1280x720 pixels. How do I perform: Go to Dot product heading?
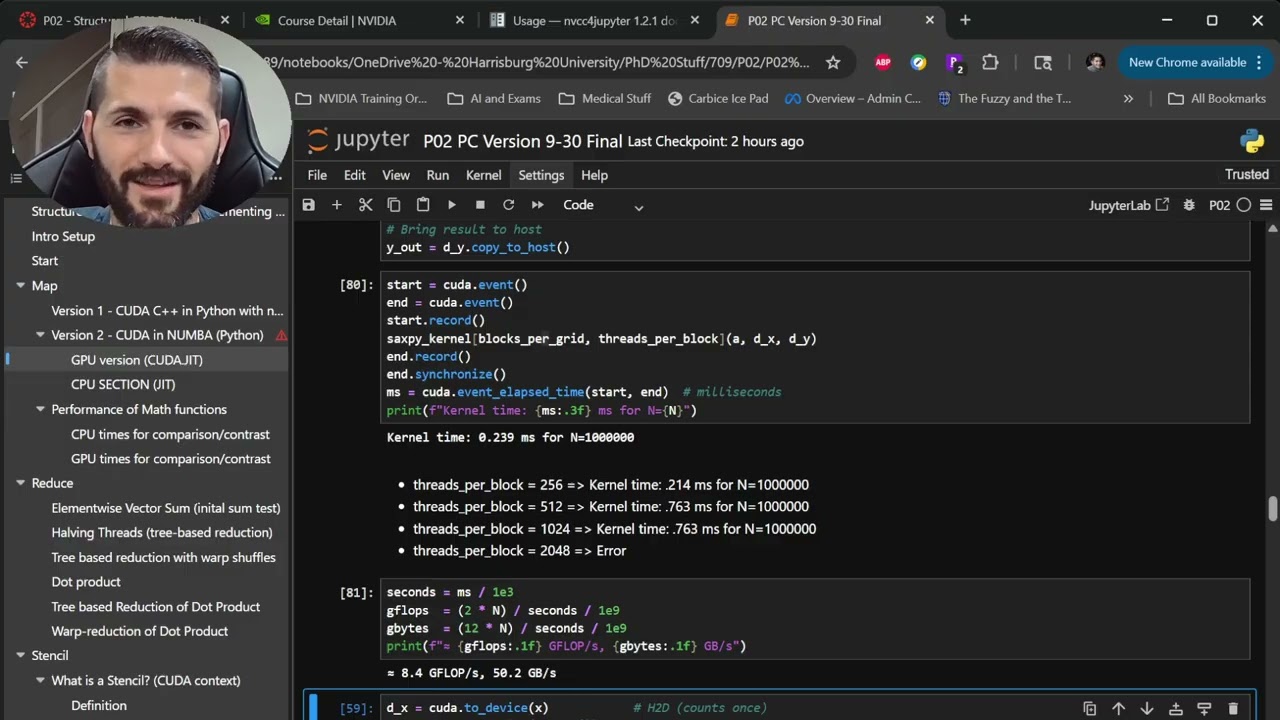pyautogui.click(x=86, y=582)
